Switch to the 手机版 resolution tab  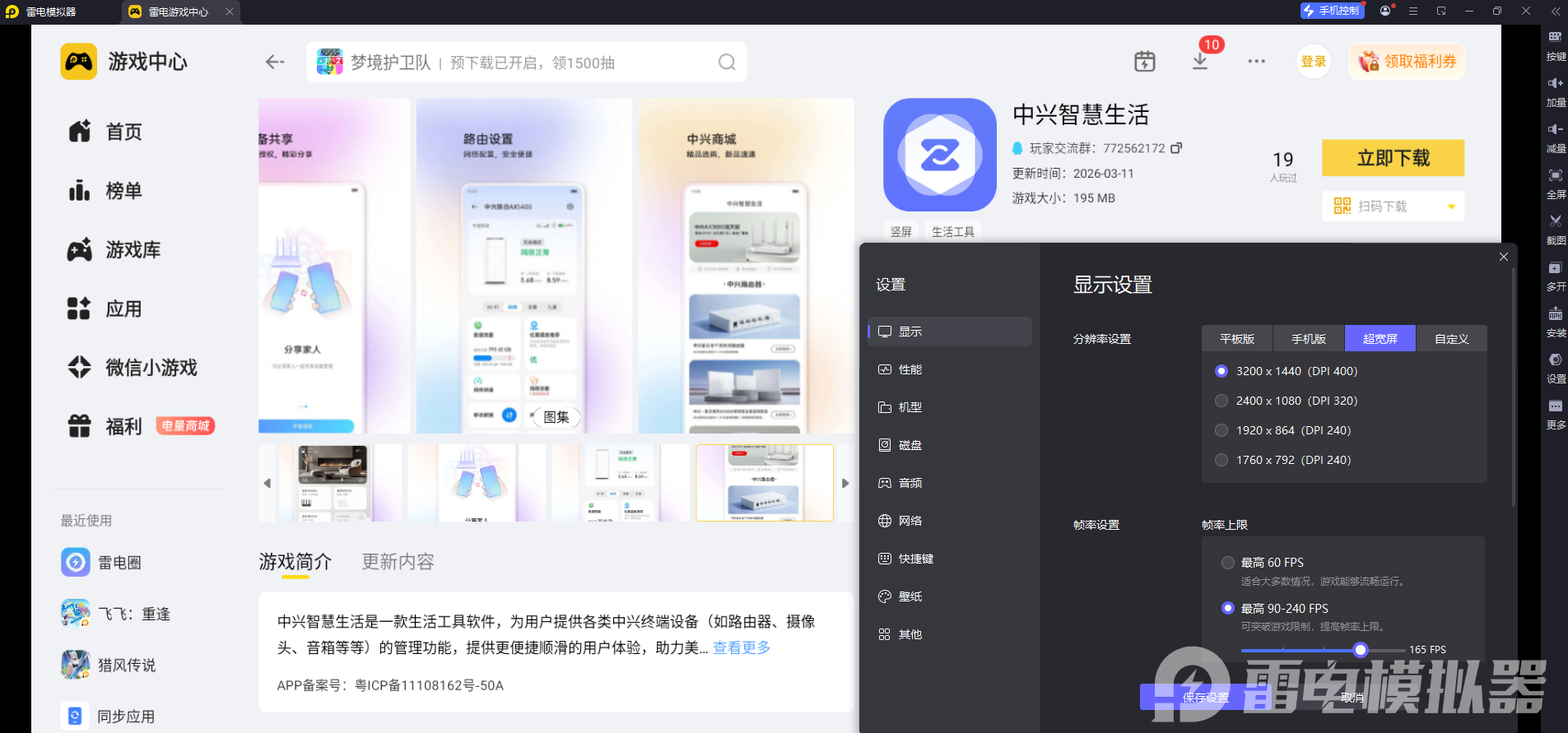[x=1309, y=338]
